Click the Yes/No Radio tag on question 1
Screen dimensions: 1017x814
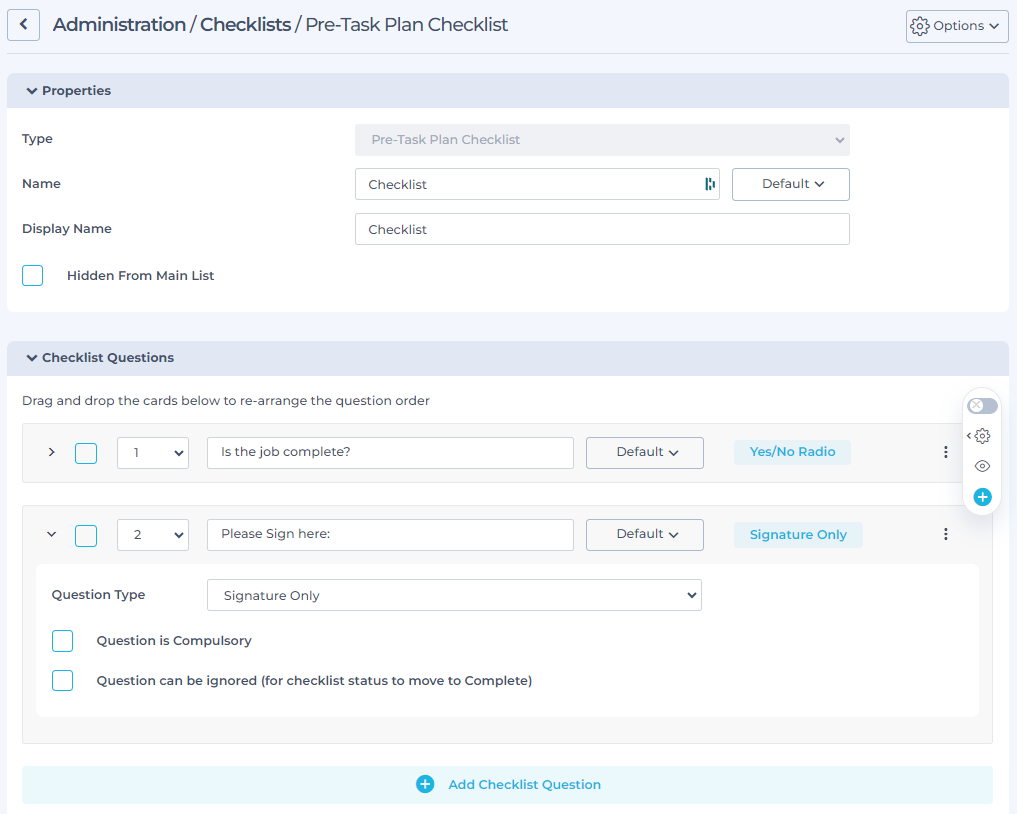[792, 452]
